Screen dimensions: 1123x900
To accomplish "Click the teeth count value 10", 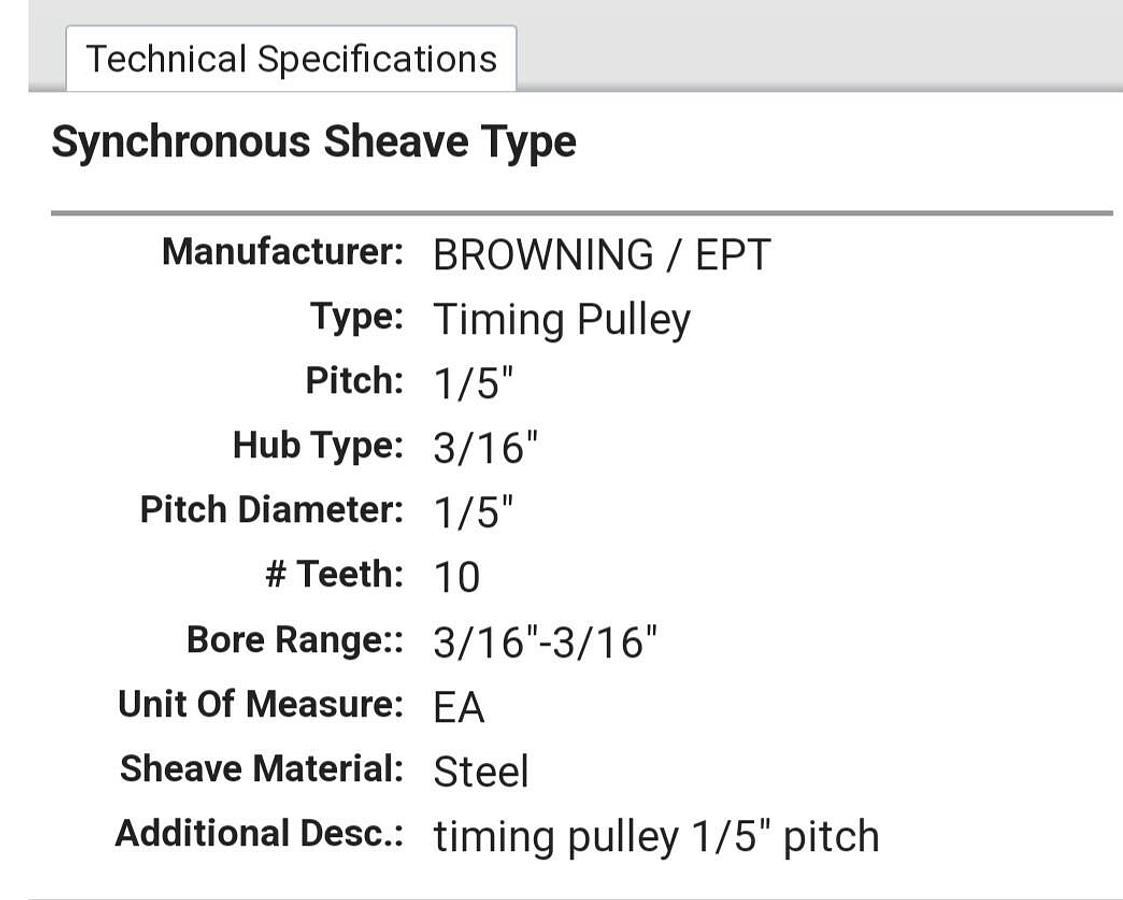I will (x=456, y=578).
